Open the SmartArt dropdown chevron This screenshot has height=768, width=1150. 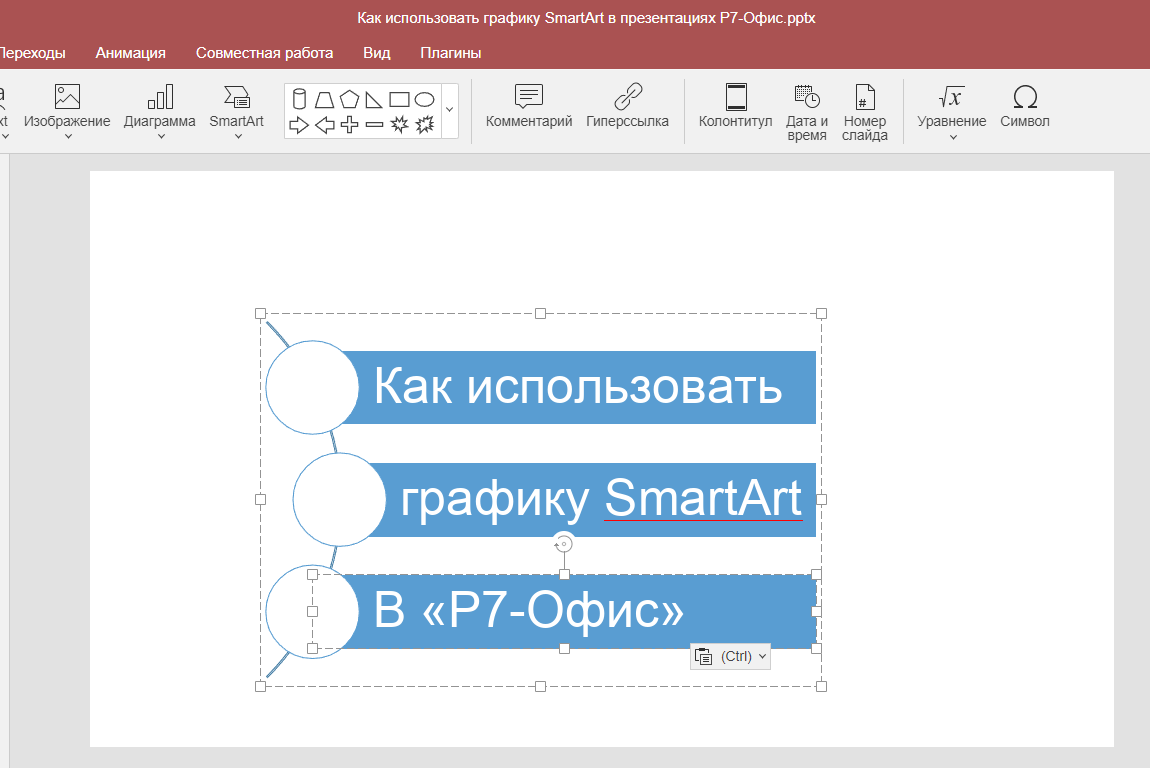tap(238, 136)
